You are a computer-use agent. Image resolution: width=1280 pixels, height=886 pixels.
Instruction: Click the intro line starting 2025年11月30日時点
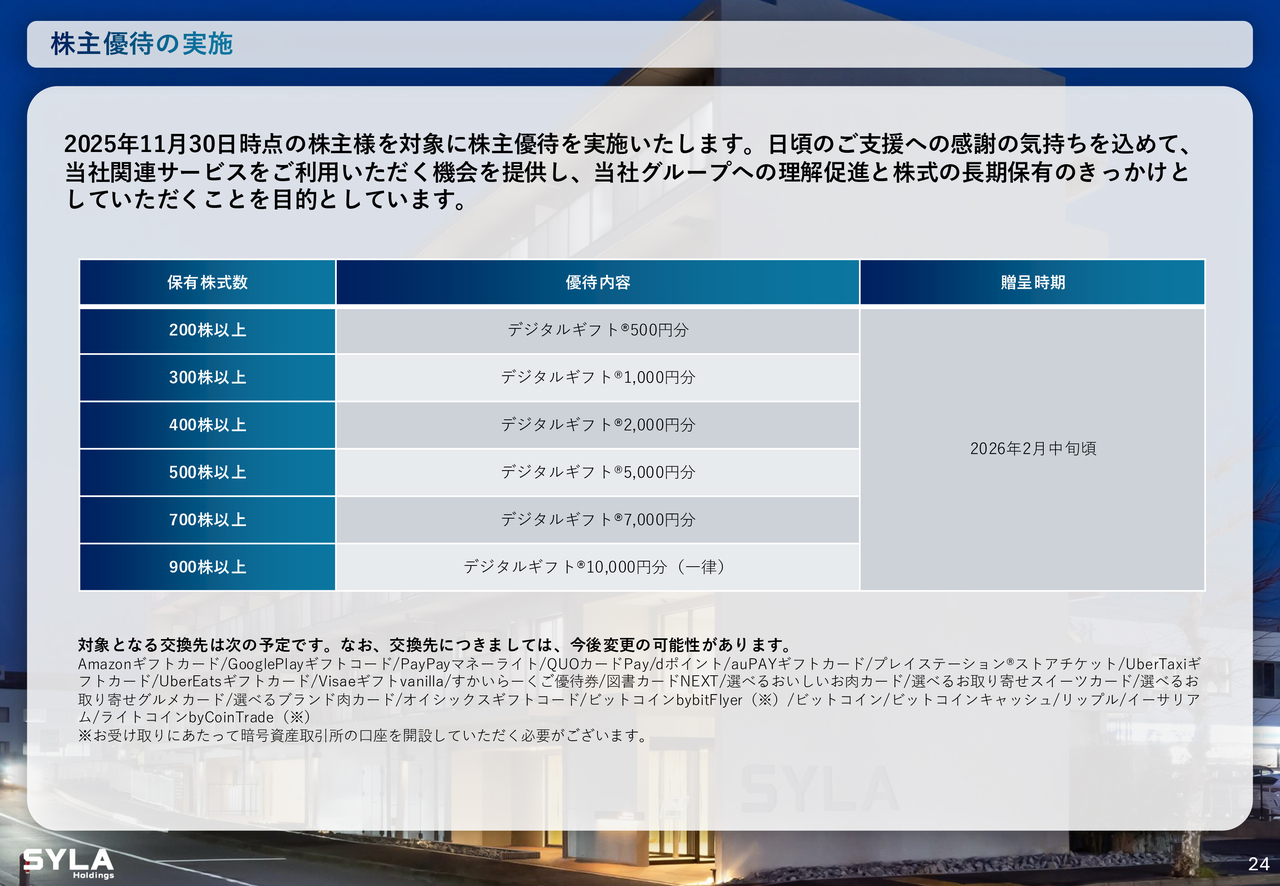626,144
